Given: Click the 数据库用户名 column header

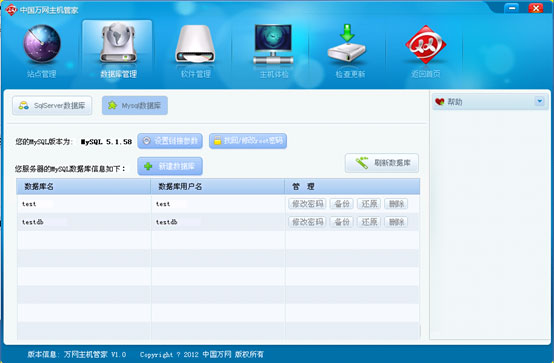Looking at the screenshot, I should coord(218,187).
